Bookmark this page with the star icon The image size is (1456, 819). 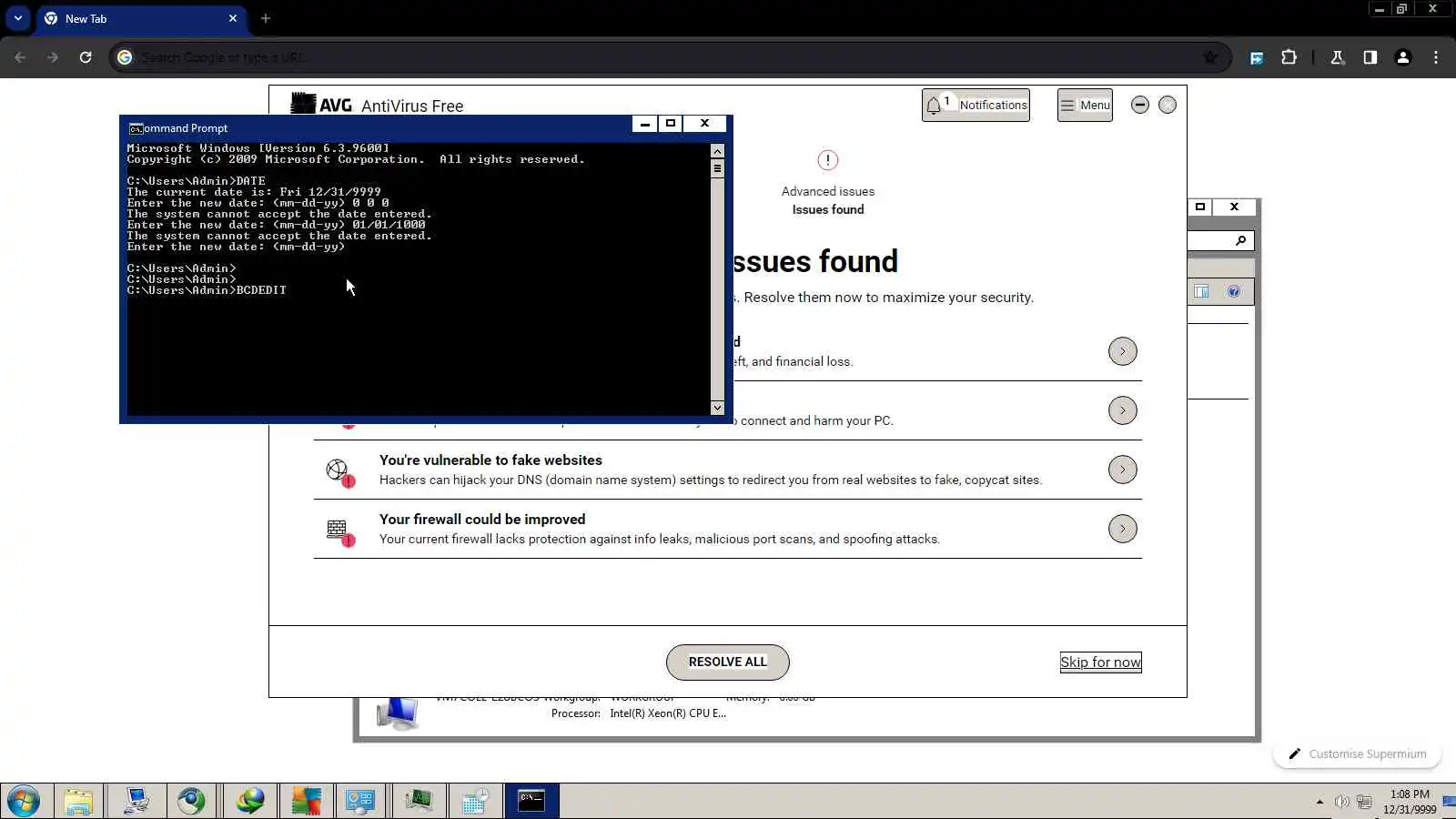pyautogui.click(x=1210, y=57)
